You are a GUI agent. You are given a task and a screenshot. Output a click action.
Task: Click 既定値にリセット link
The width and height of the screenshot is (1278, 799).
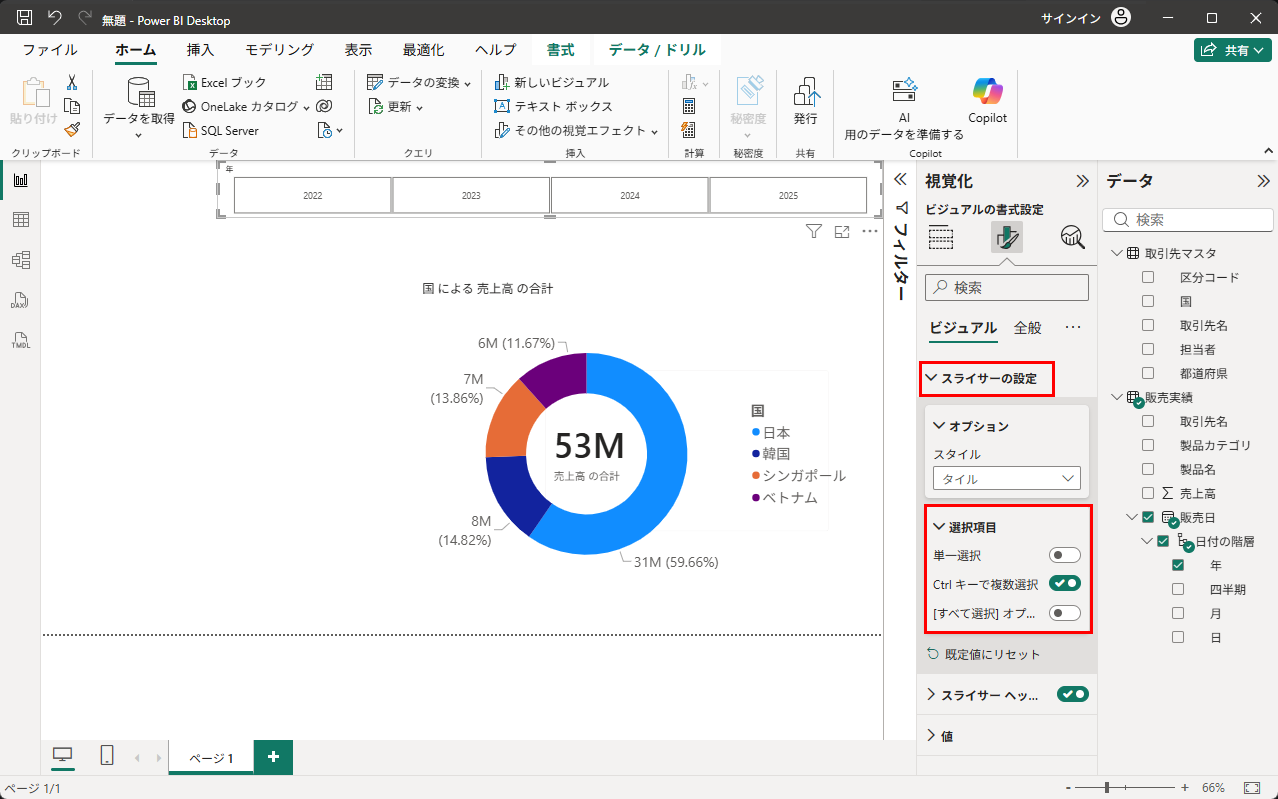point(984,654)
